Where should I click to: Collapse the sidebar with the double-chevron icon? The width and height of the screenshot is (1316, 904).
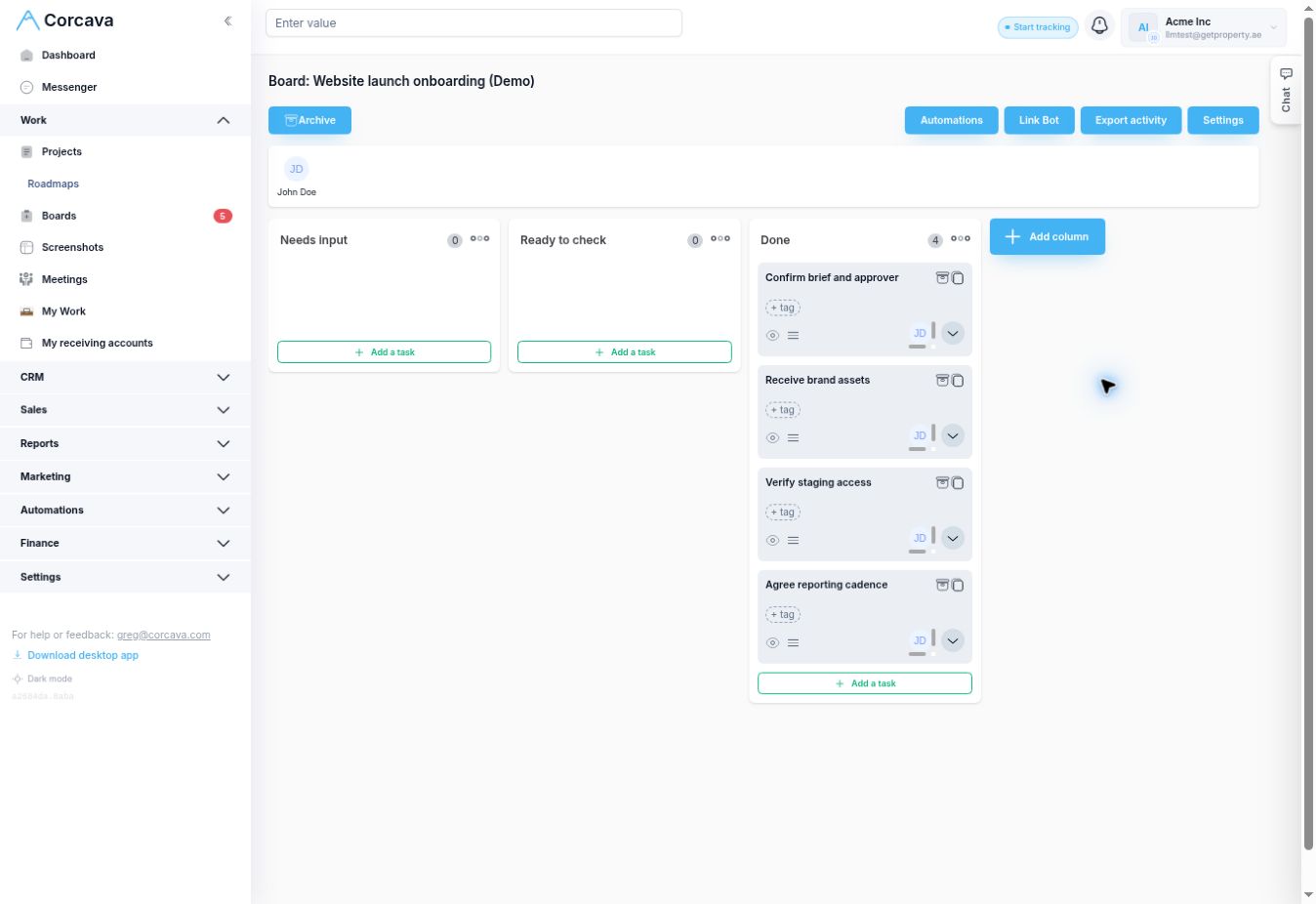(x=227, y=21)
